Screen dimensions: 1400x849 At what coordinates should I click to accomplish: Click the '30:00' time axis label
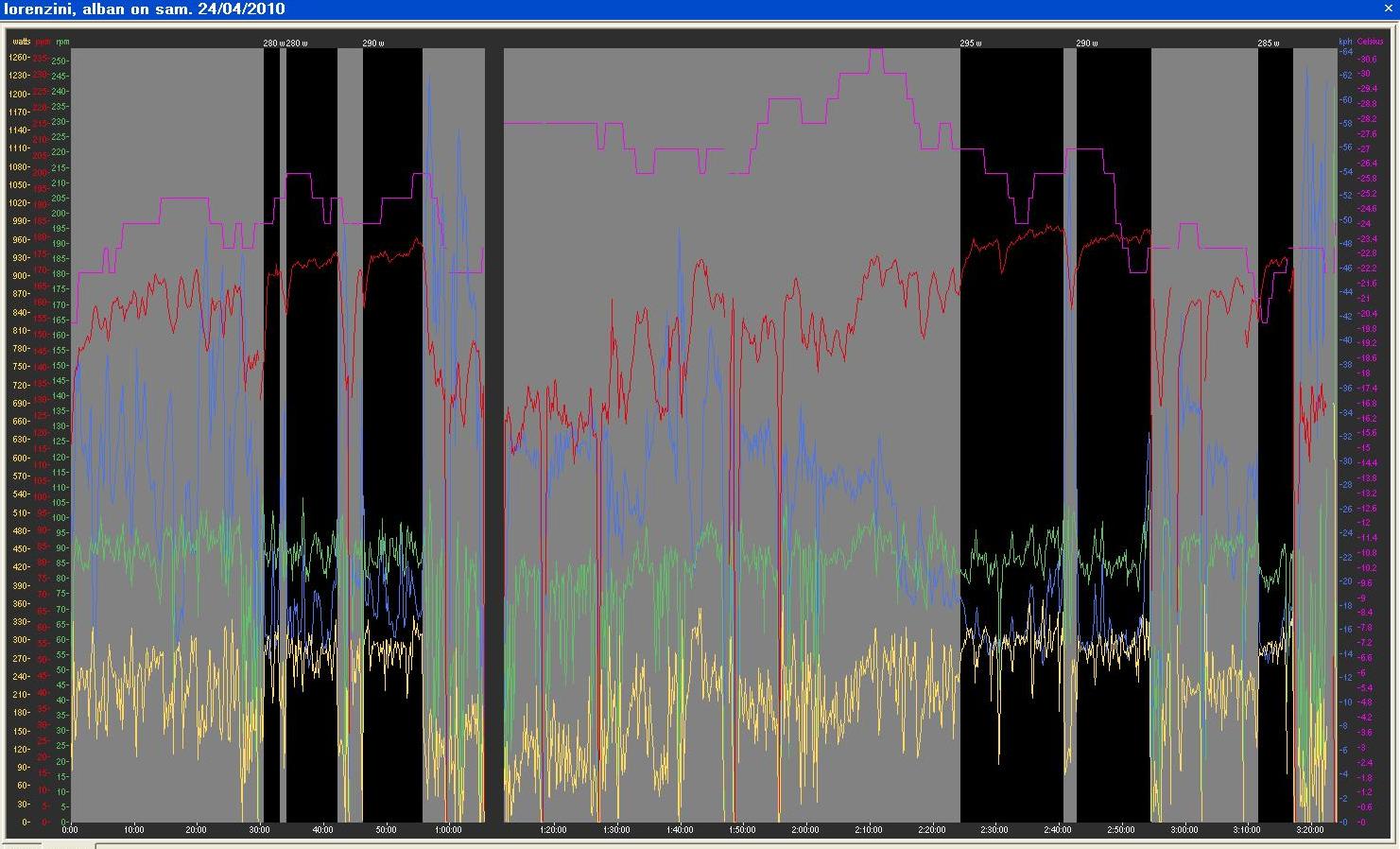(x=260, y=830)
